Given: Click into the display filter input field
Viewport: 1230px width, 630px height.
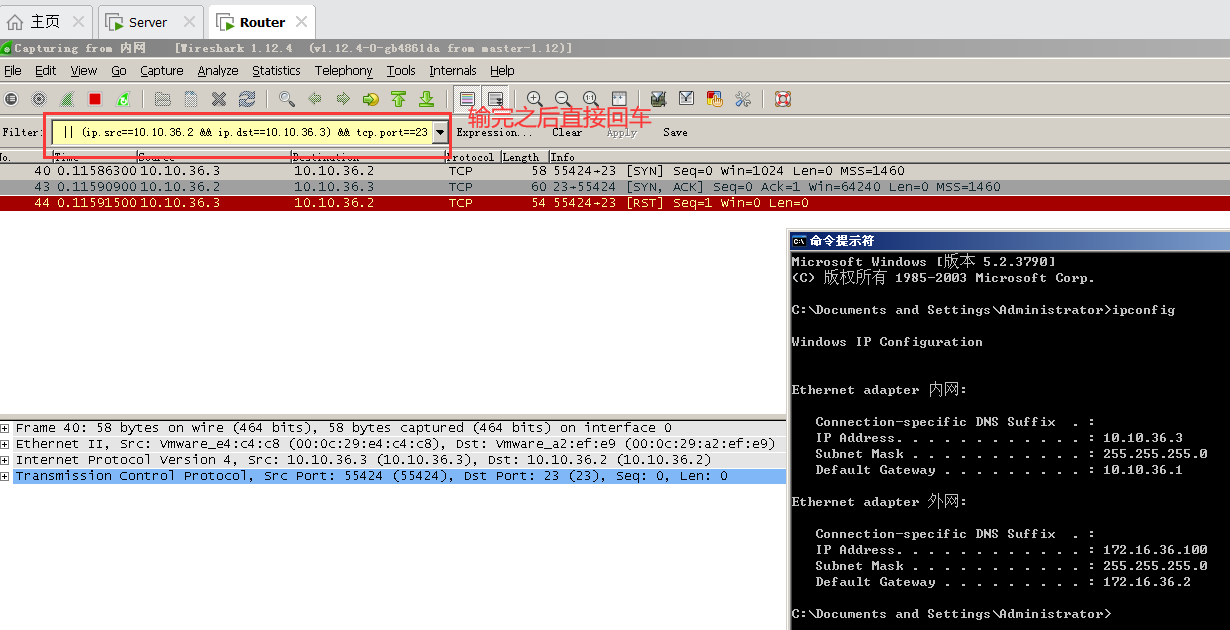Looking at the screenshot, I should 242,132.
